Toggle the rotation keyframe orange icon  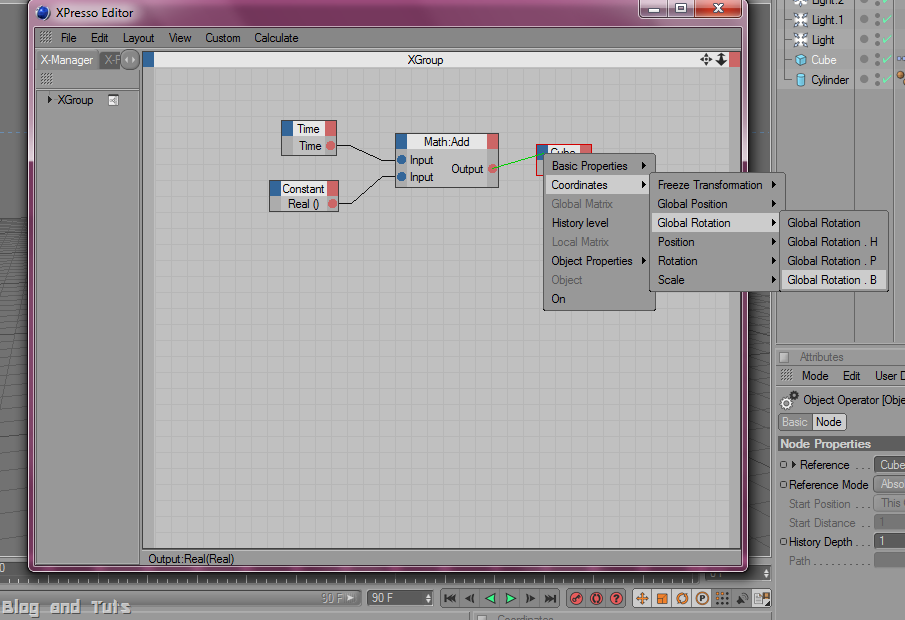(x=682, y=599)
